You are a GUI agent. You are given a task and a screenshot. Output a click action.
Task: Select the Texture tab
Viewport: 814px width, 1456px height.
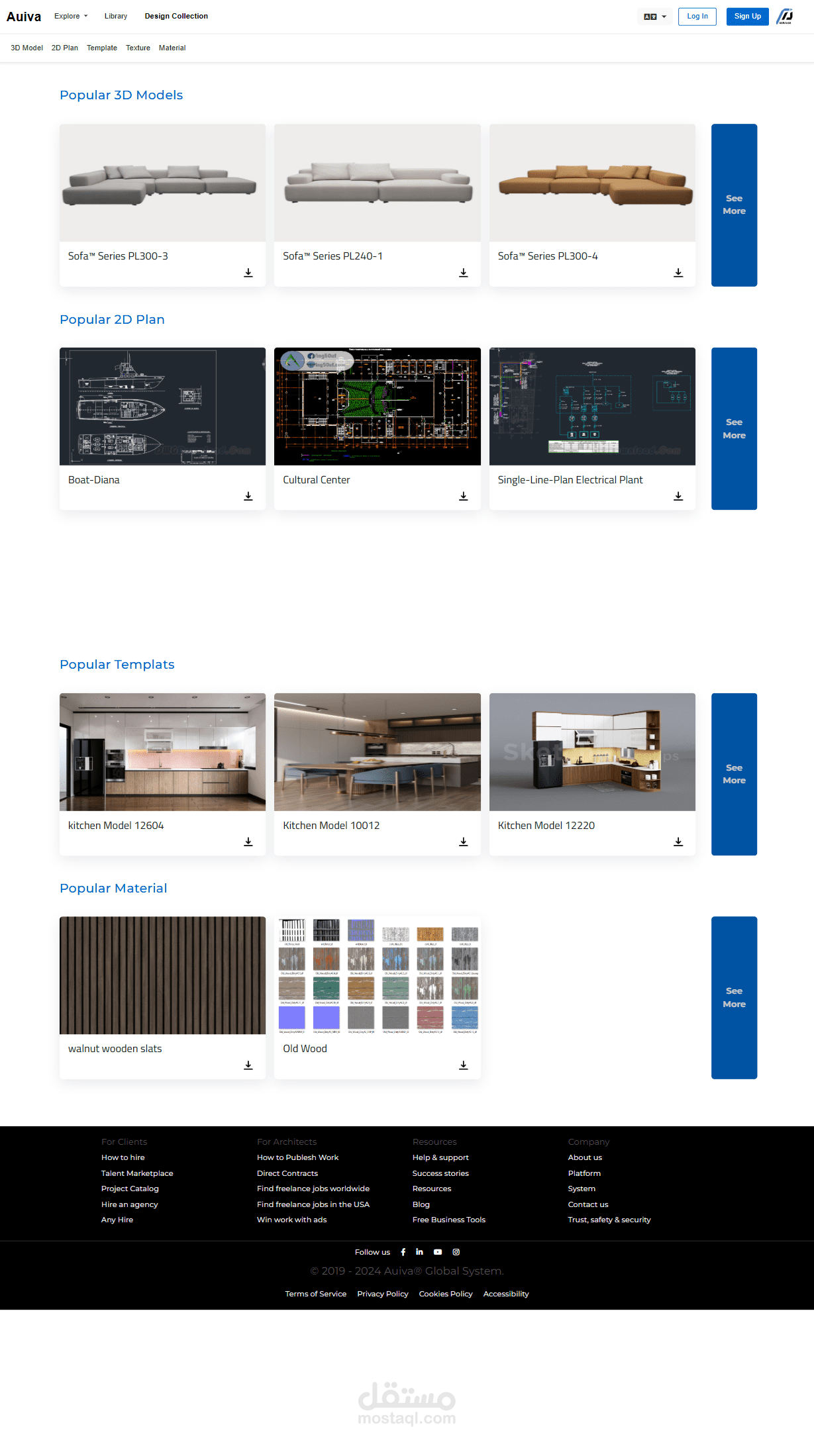(x=138, y=48)
